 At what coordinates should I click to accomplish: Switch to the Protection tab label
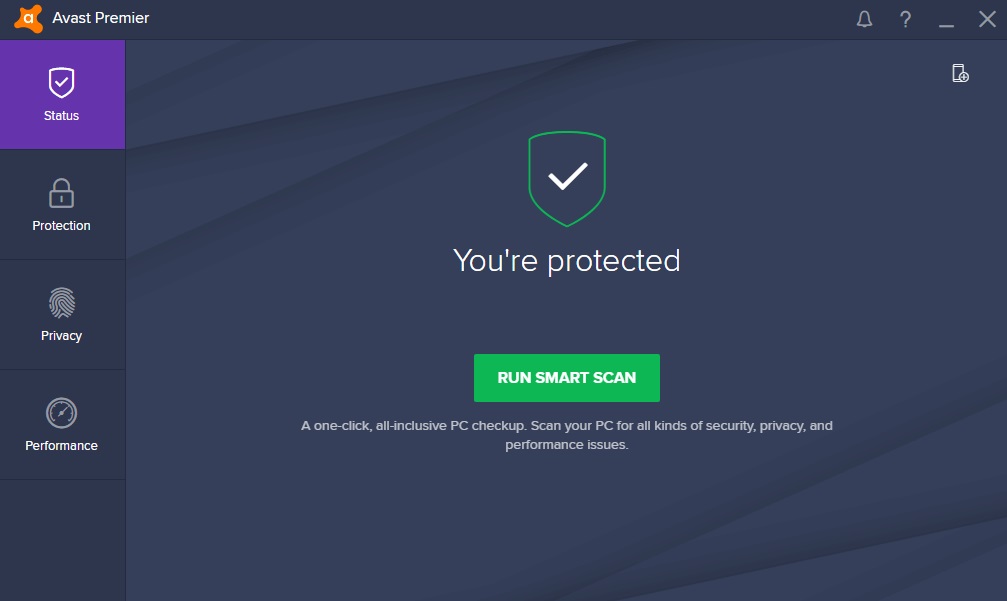61,225
